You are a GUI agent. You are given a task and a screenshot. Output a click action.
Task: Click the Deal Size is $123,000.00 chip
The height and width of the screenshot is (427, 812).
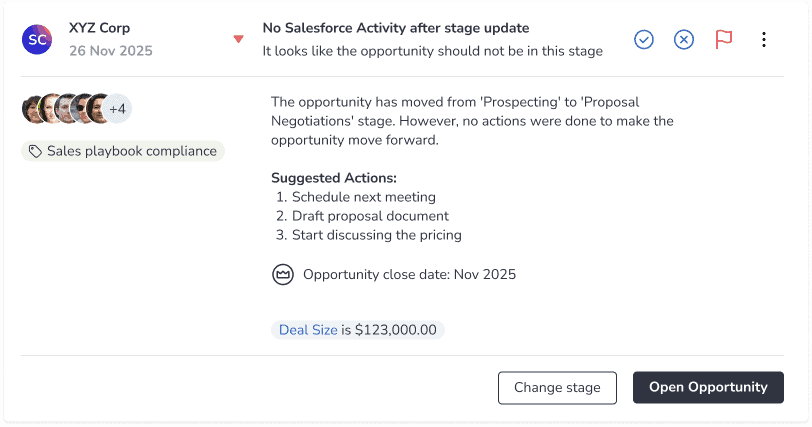coord(358,330)
